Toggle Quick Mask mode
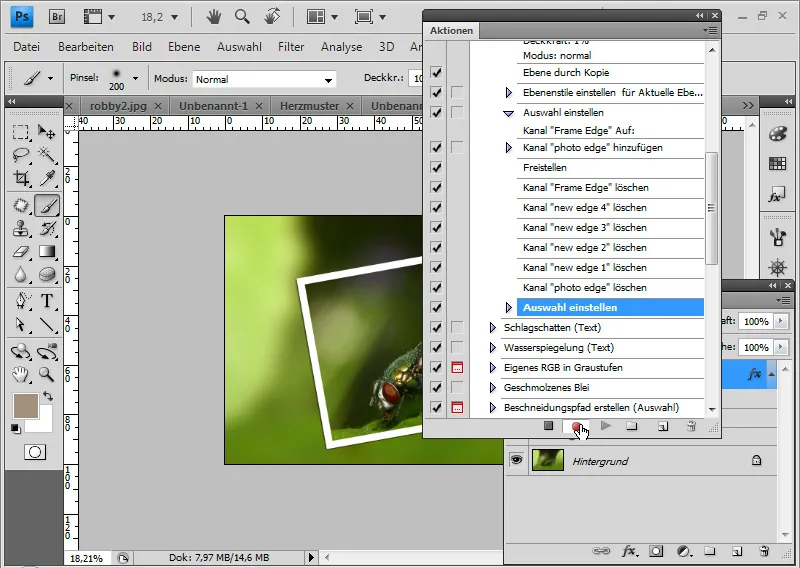 (35, 452)
